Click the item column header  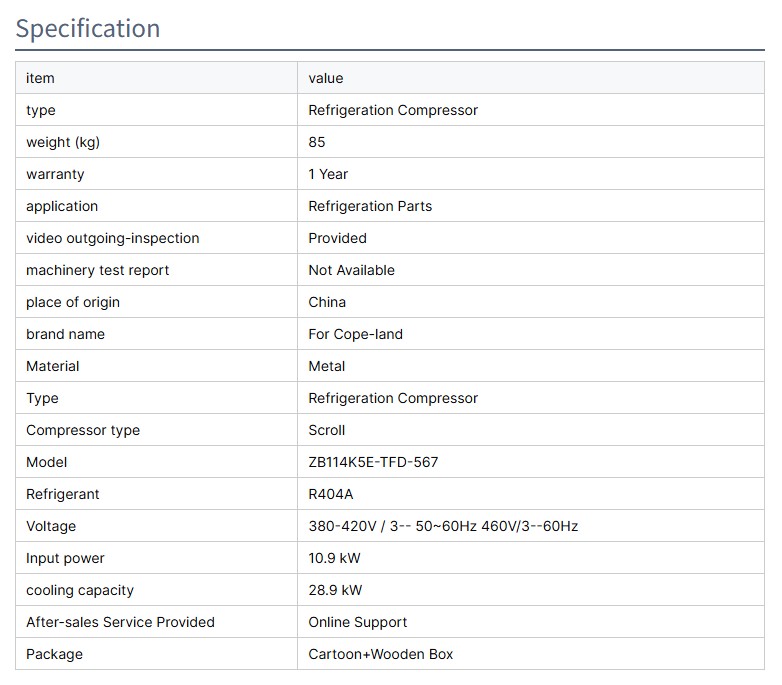point(40,78)
